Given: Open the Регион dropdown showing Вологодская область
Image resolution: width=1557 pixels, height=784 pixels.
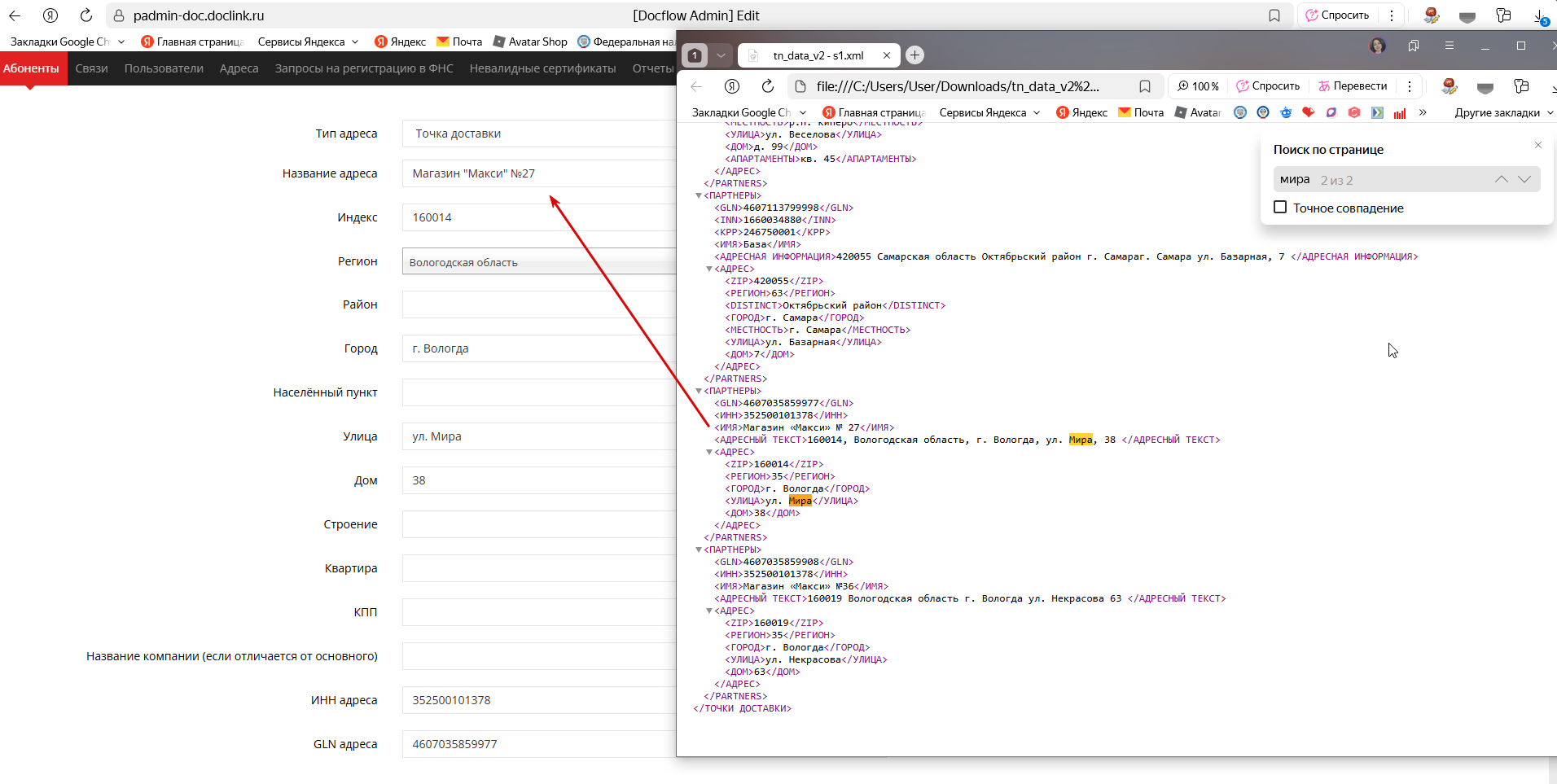Looking at the screenshot, I should (539, 262).
